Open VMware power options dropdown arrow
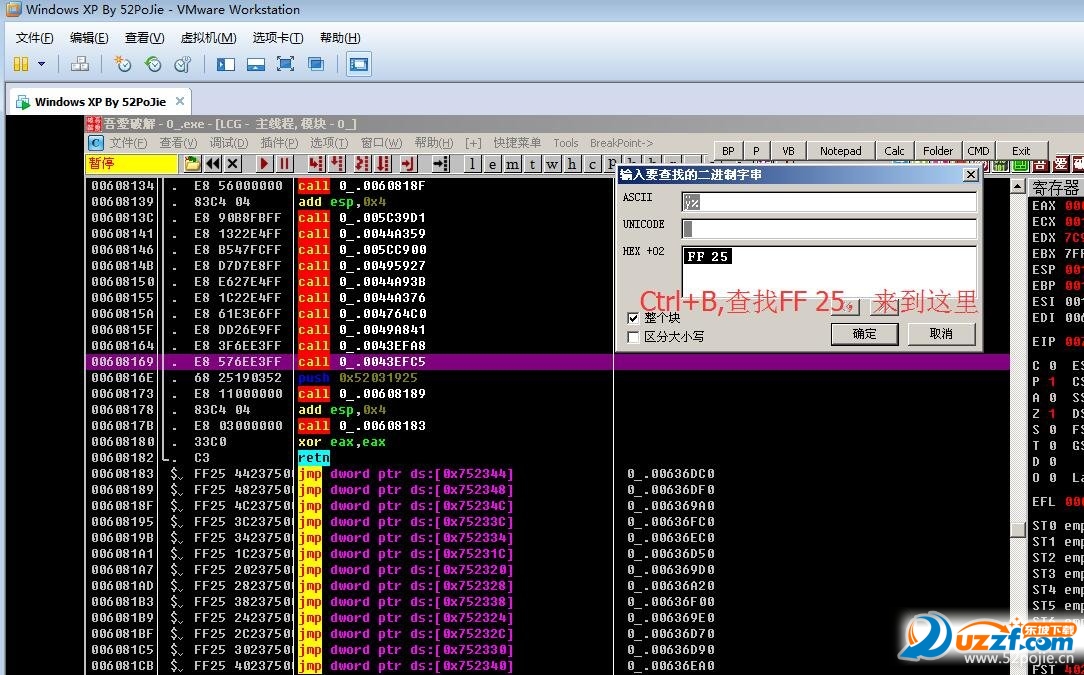The width and height of the screenshot is (1084, 675). [41, 64]
